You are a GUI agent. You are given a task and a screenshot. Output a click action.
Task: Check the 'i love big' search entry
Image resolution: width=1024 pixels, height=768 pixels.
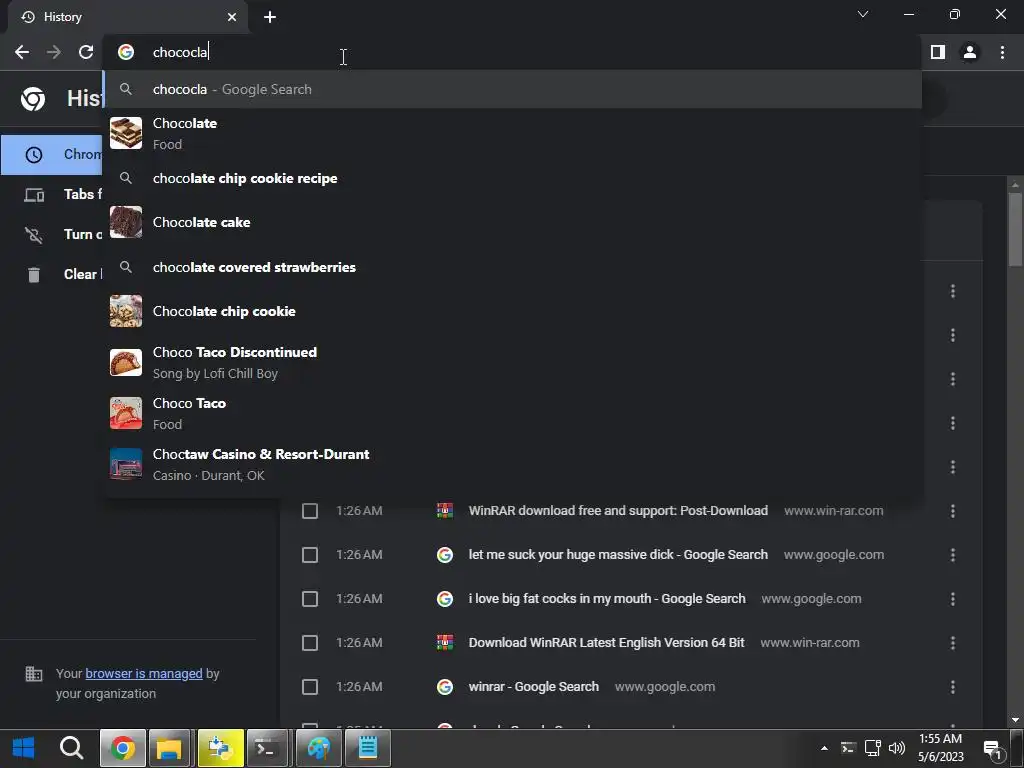coord(310,599)
